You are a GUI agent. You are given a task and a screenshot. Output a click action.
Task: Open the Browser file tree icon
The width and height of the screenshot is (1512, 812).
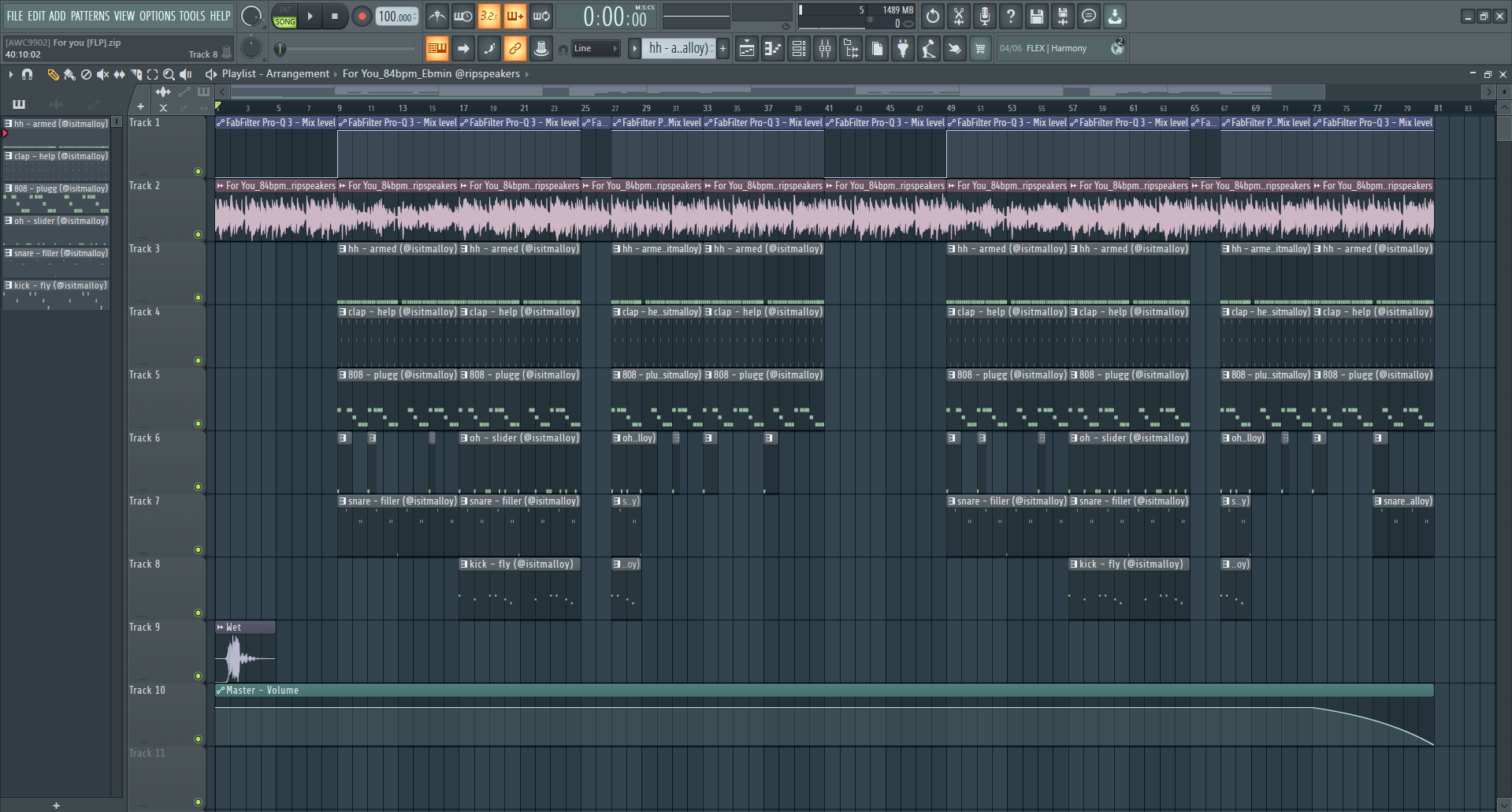click(851, 49)
